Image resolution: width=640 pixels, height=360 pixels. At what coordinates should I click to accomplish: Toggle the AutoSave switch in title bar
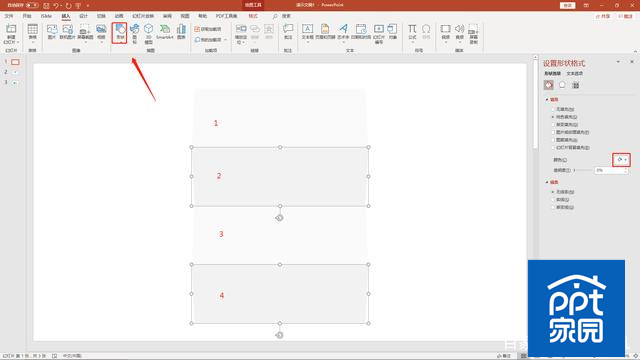[32, 5]
